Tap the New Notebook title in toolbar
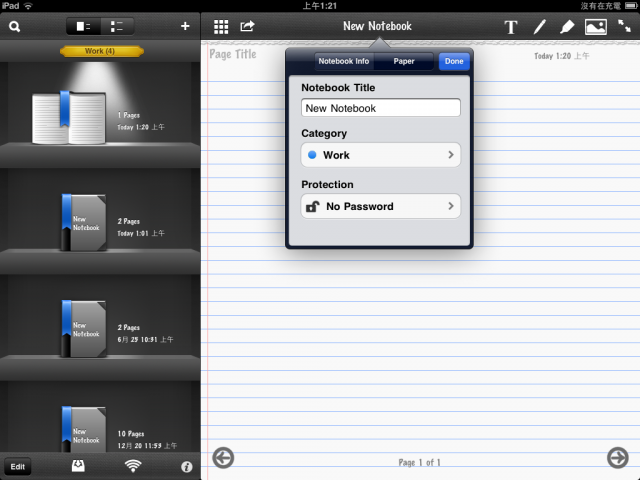This screenshot has width=640, height=480. tap(377, 27)
